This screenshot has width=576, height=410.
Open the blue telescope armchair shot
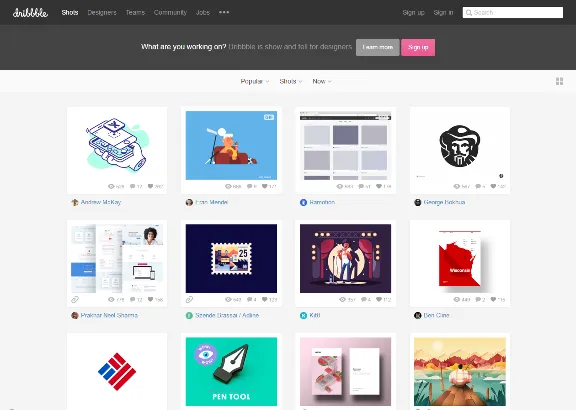point(231,145)
